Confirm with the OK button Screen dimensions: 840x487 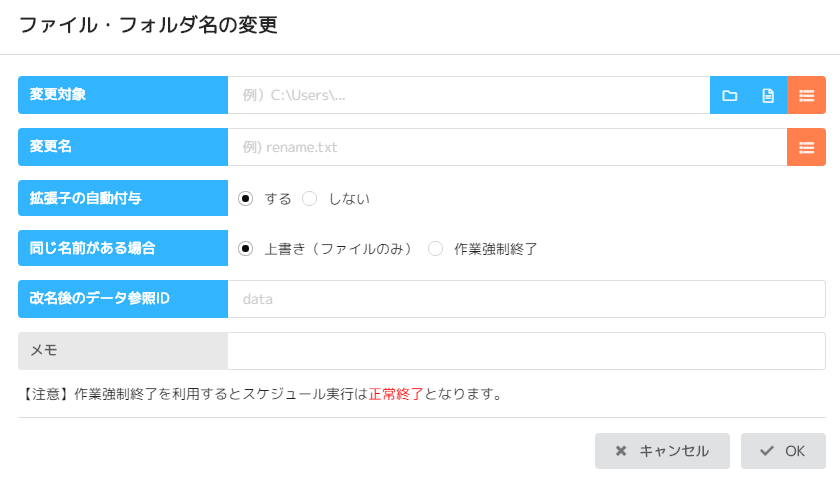[783, 451]
